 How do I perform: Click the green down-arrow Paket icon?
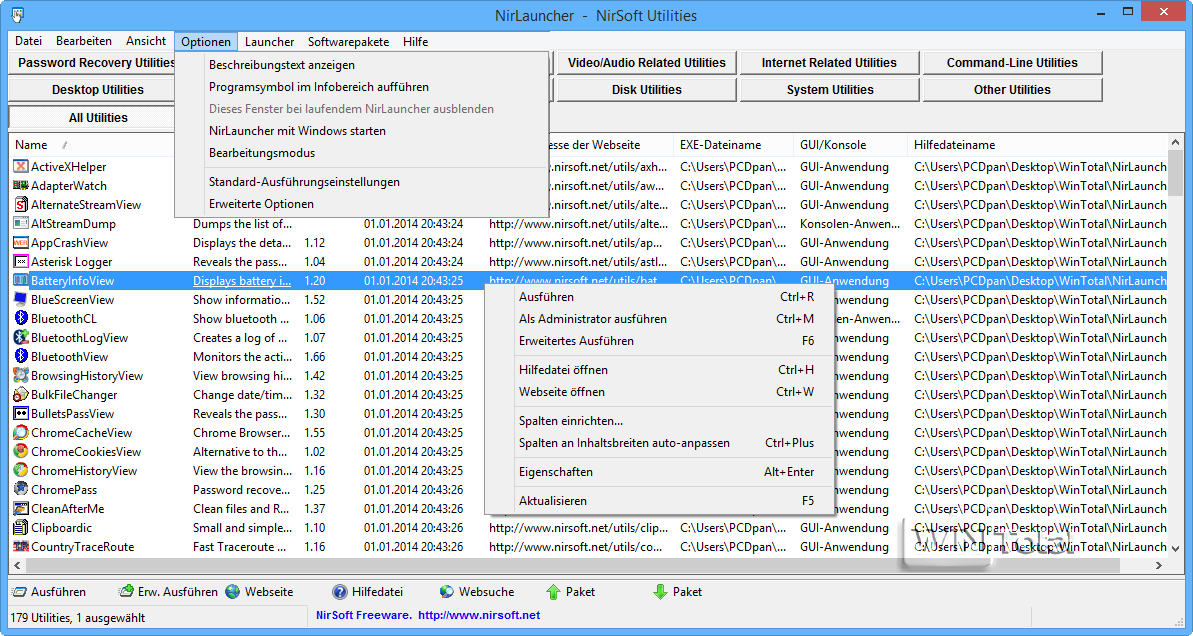[x=660, y=592]
